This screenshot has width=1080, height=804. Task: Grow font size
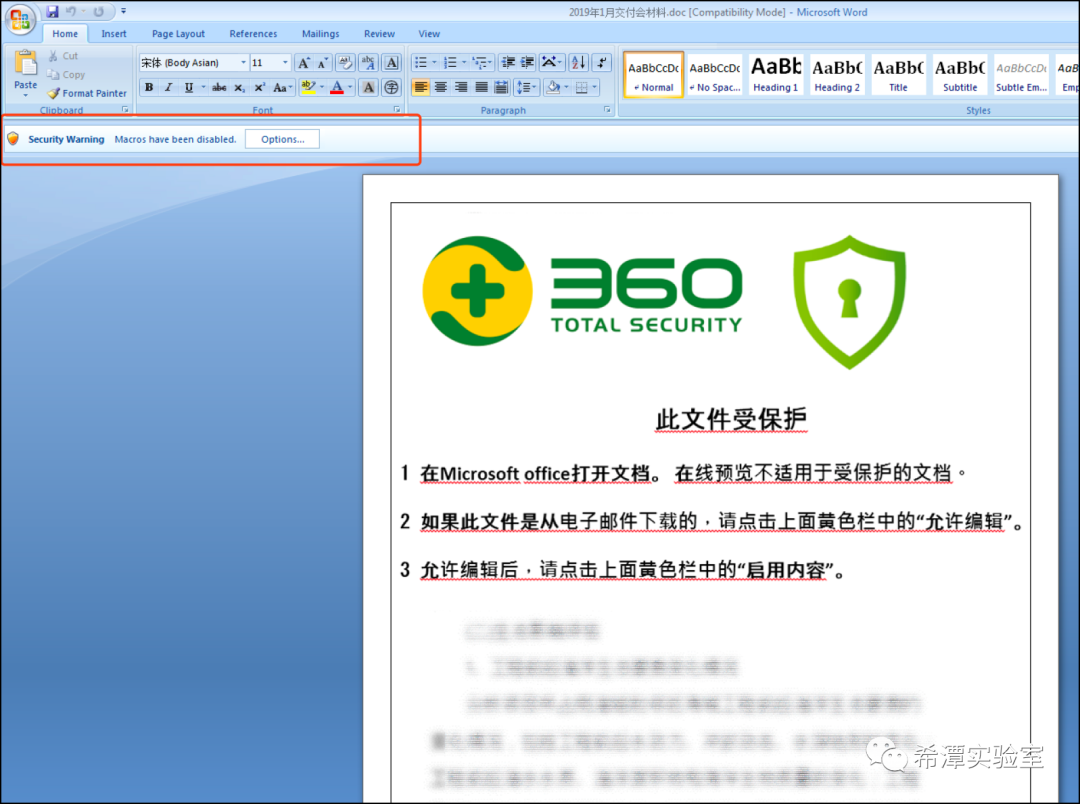[303, 63]
